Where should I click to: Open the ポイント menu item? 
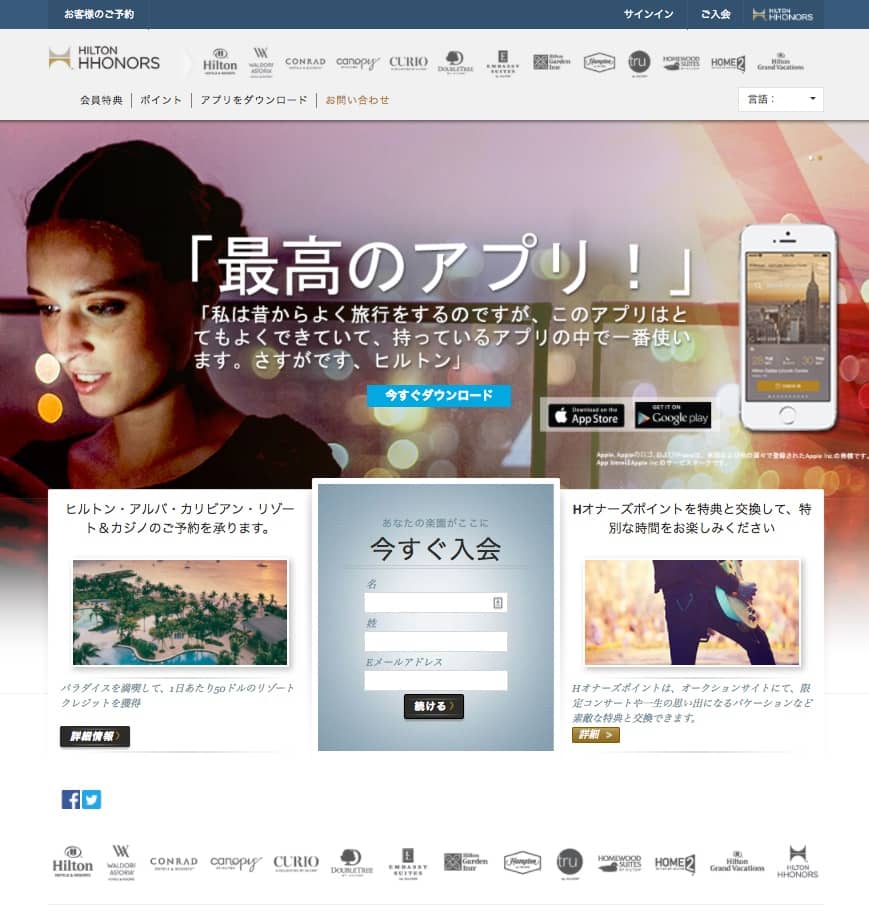click(x=161, y=100)
